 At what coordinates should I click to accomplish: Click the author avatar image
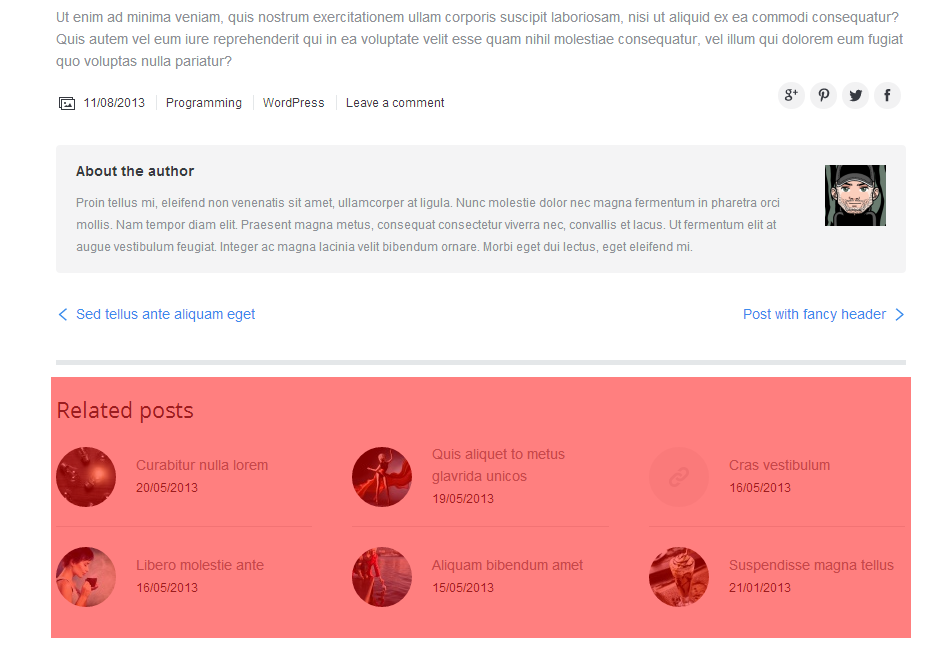(x=855, y=195)
